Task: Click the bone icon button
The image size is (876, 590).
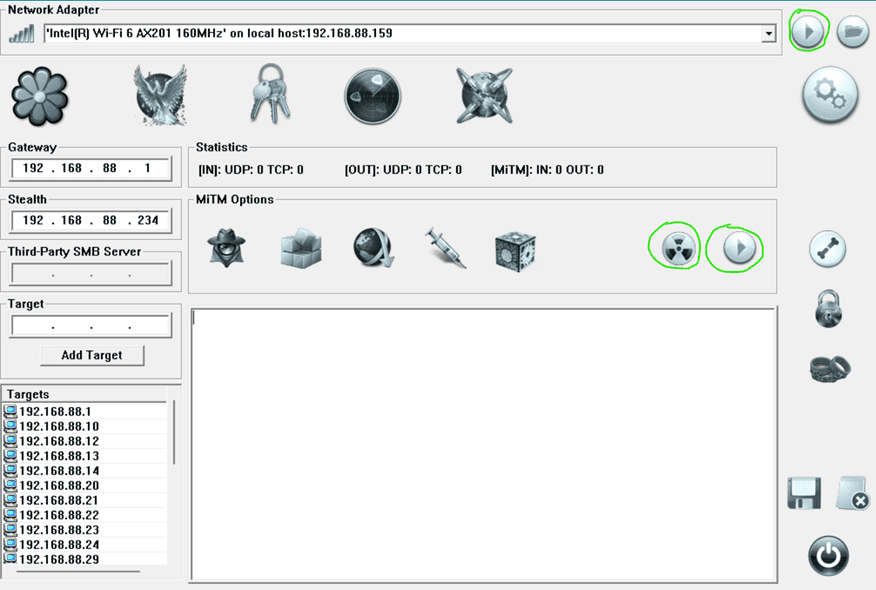Action: (827, 249)
